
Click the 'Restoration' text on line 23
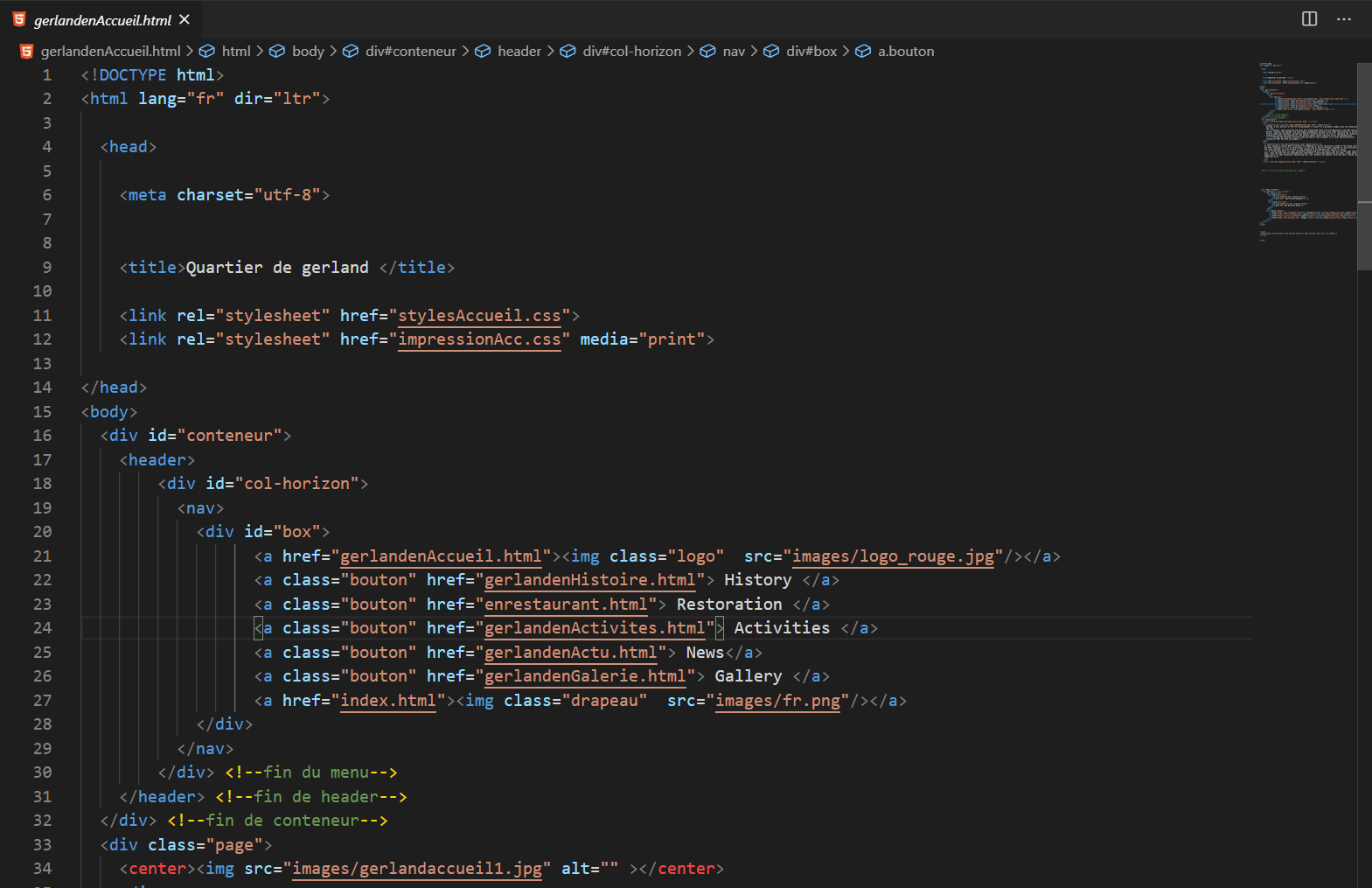tap(729, 604)
